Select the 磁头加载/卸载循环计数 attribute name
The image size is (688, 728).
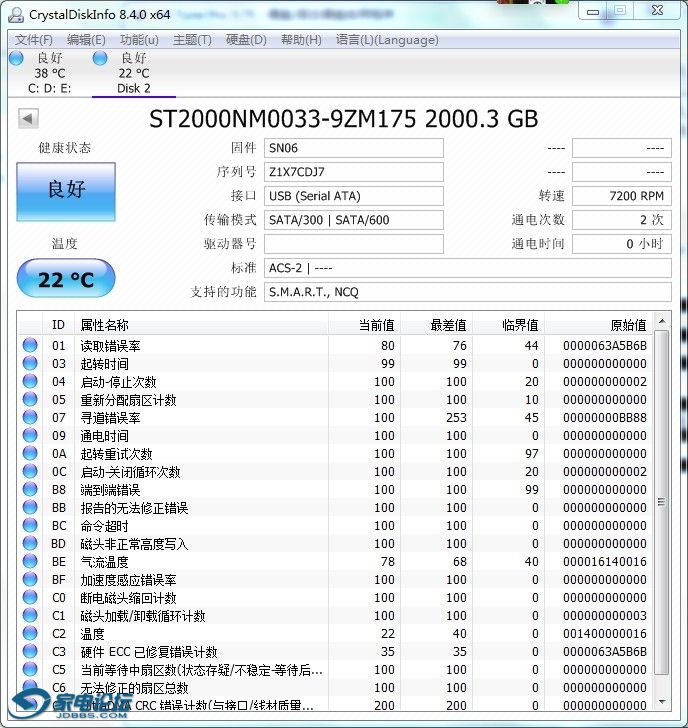coord(143,616)
